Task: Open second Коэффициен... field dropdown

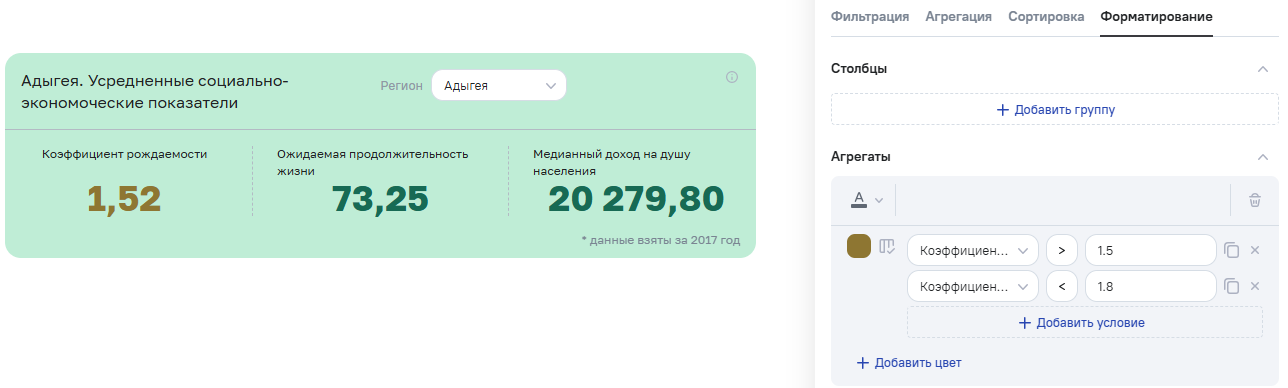Action: [973, 287]
